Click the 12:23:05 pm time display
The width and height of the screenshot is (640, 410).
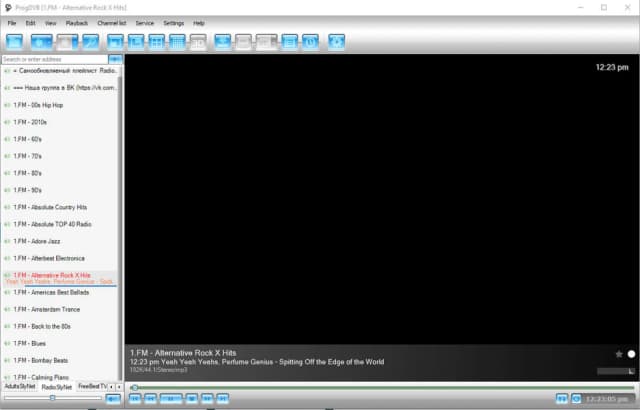[x=609, y=399]
